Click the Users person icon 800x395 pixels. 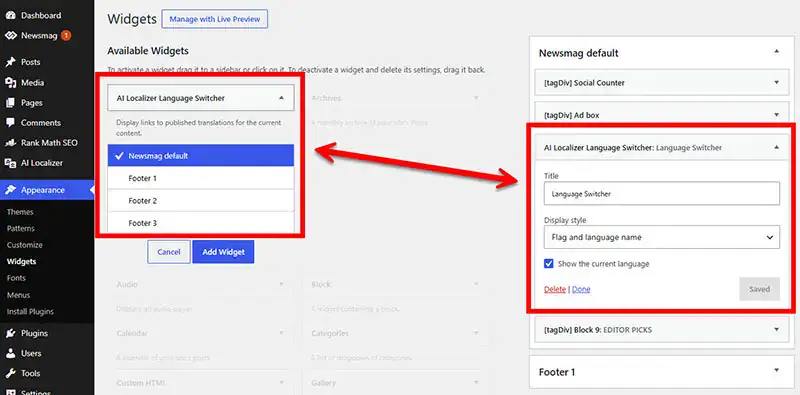click(x=11, y=353)
